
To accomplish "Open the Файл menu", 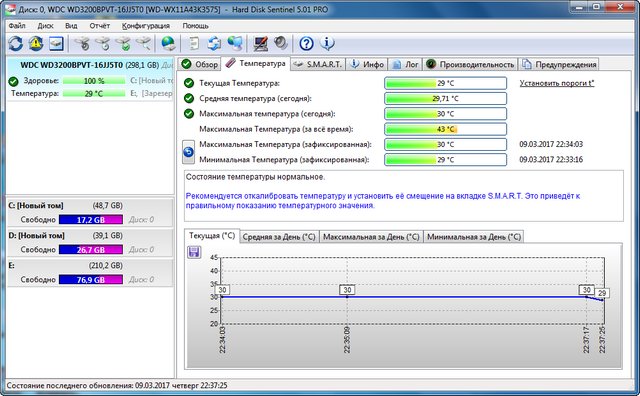I will click(17, 26).
